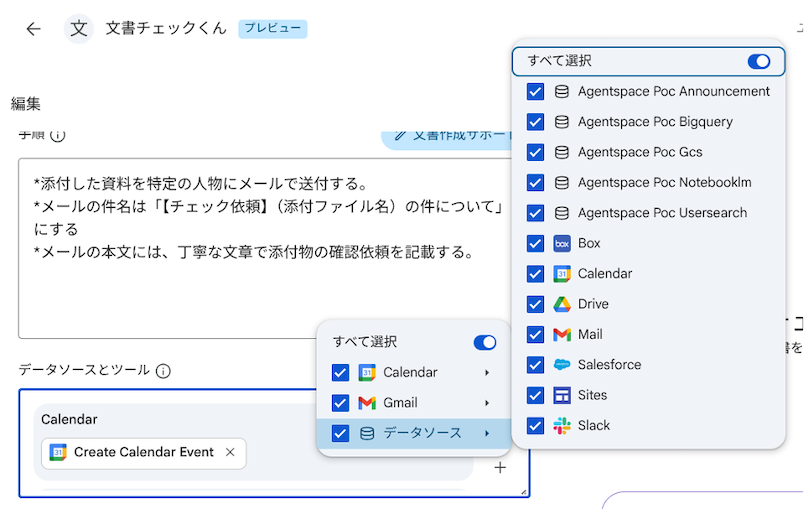Uncheck the Box checkbox
The width and height of the screenshot is (804, 509).
[535, 243]
